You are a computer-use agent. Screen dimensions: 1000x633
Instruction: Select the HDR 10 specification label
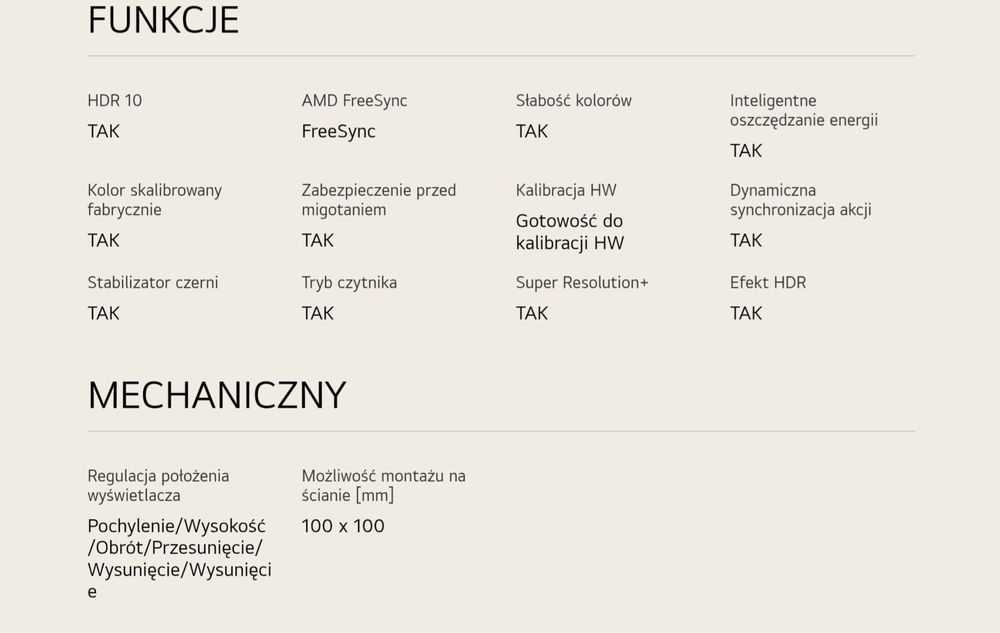click(115, 100)
